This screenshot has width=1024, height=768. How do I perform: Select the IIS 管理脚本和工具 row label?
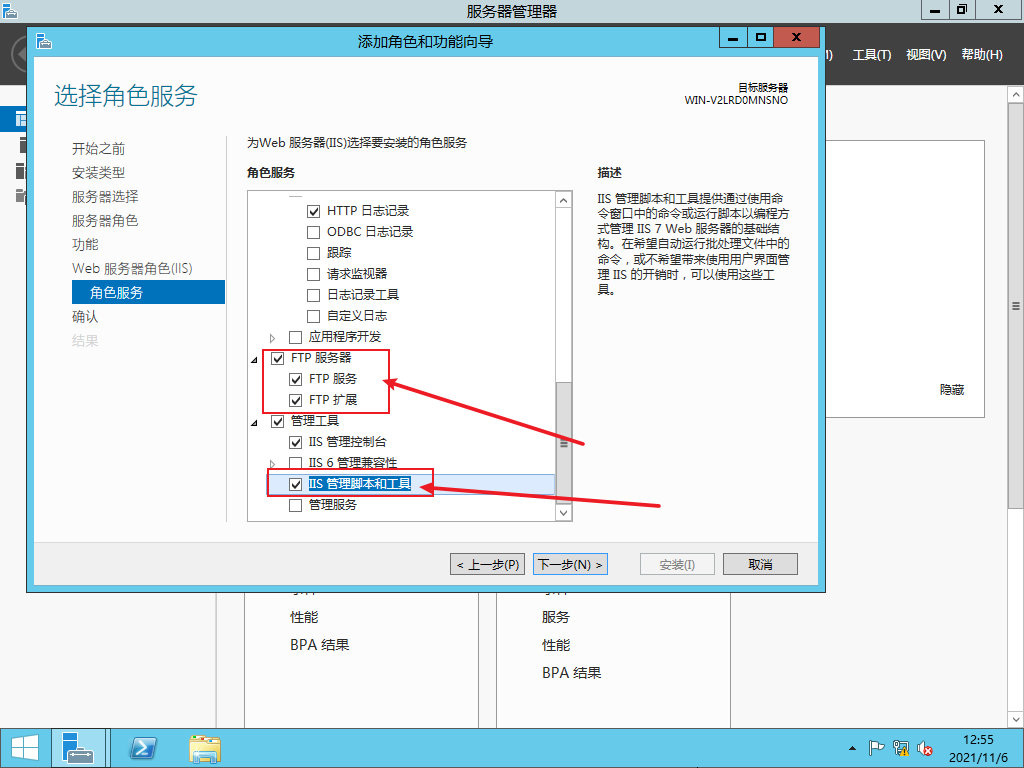[x=359, y=484]
